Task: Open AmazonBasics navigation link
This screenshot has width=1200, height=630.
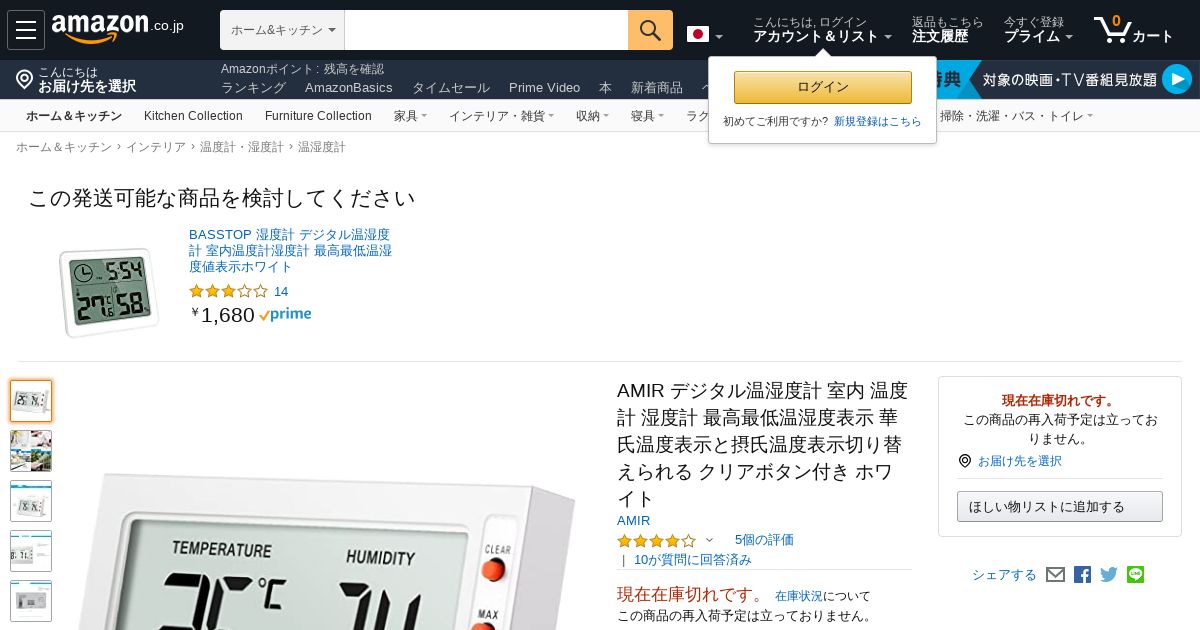Action: [x=349, y=87]
